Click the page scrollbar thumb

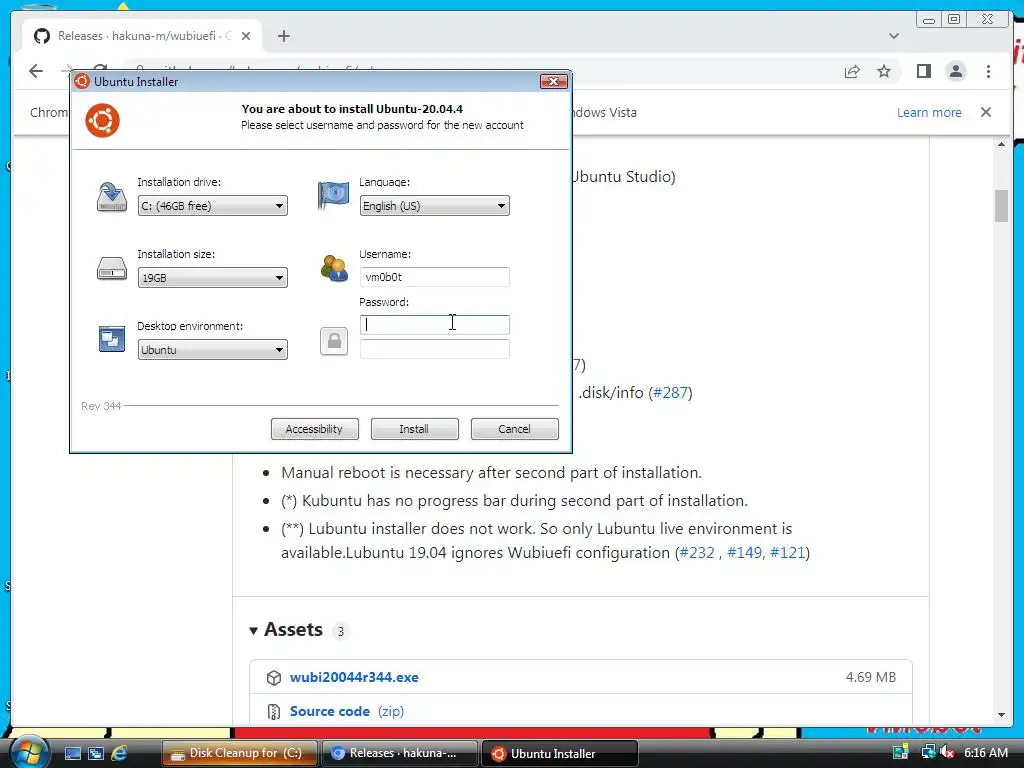click(1001, 206)
